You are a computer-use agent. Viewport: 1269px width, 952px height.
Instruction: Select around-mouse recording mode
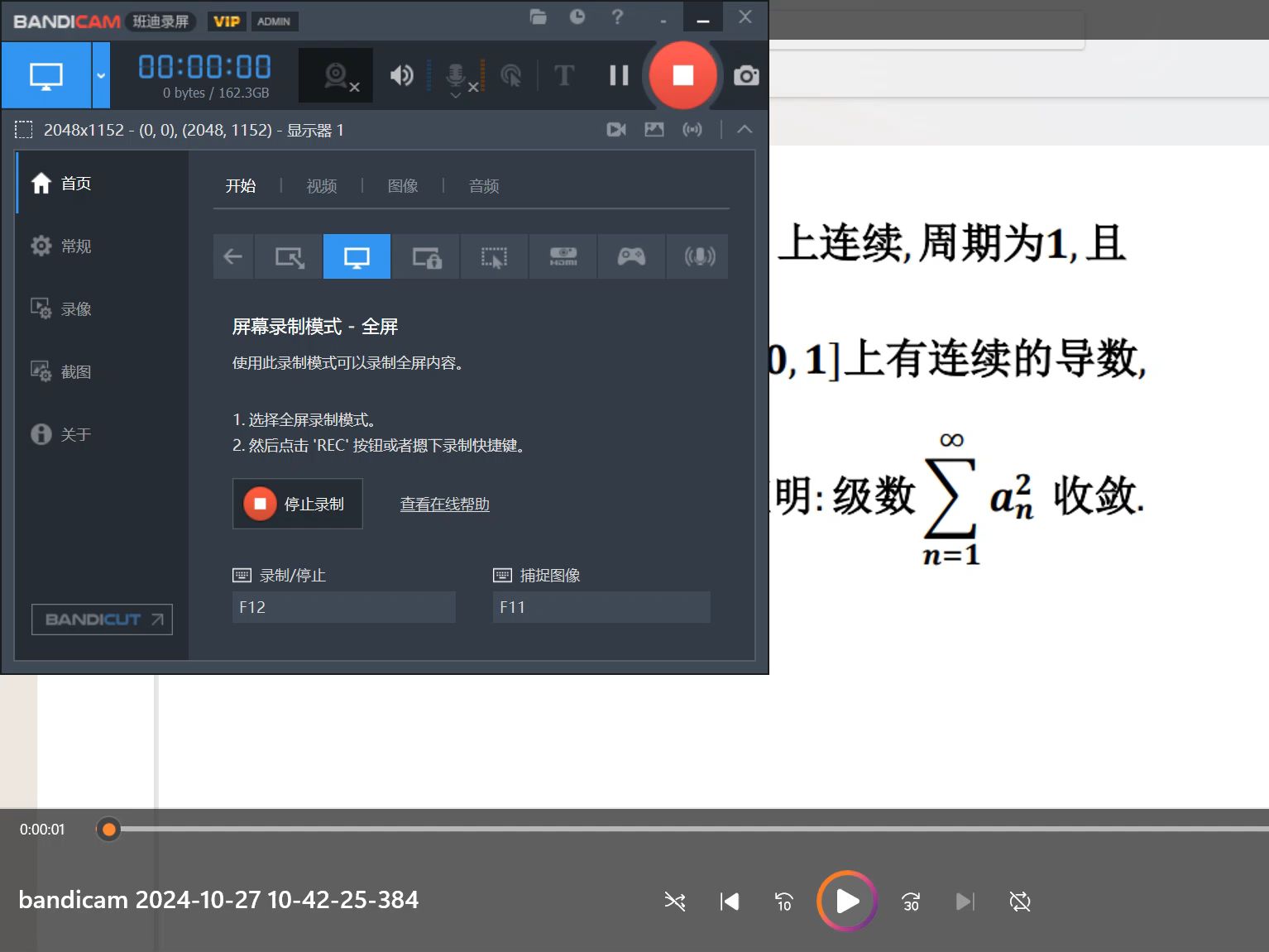coord(494,256)
